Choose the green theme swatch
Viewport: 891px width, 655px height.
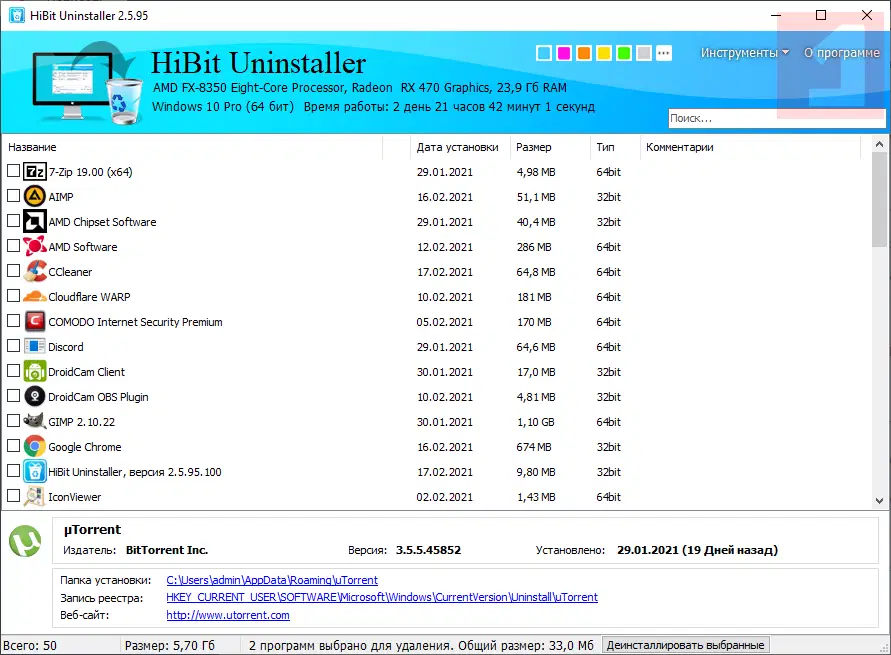[624, 53]
